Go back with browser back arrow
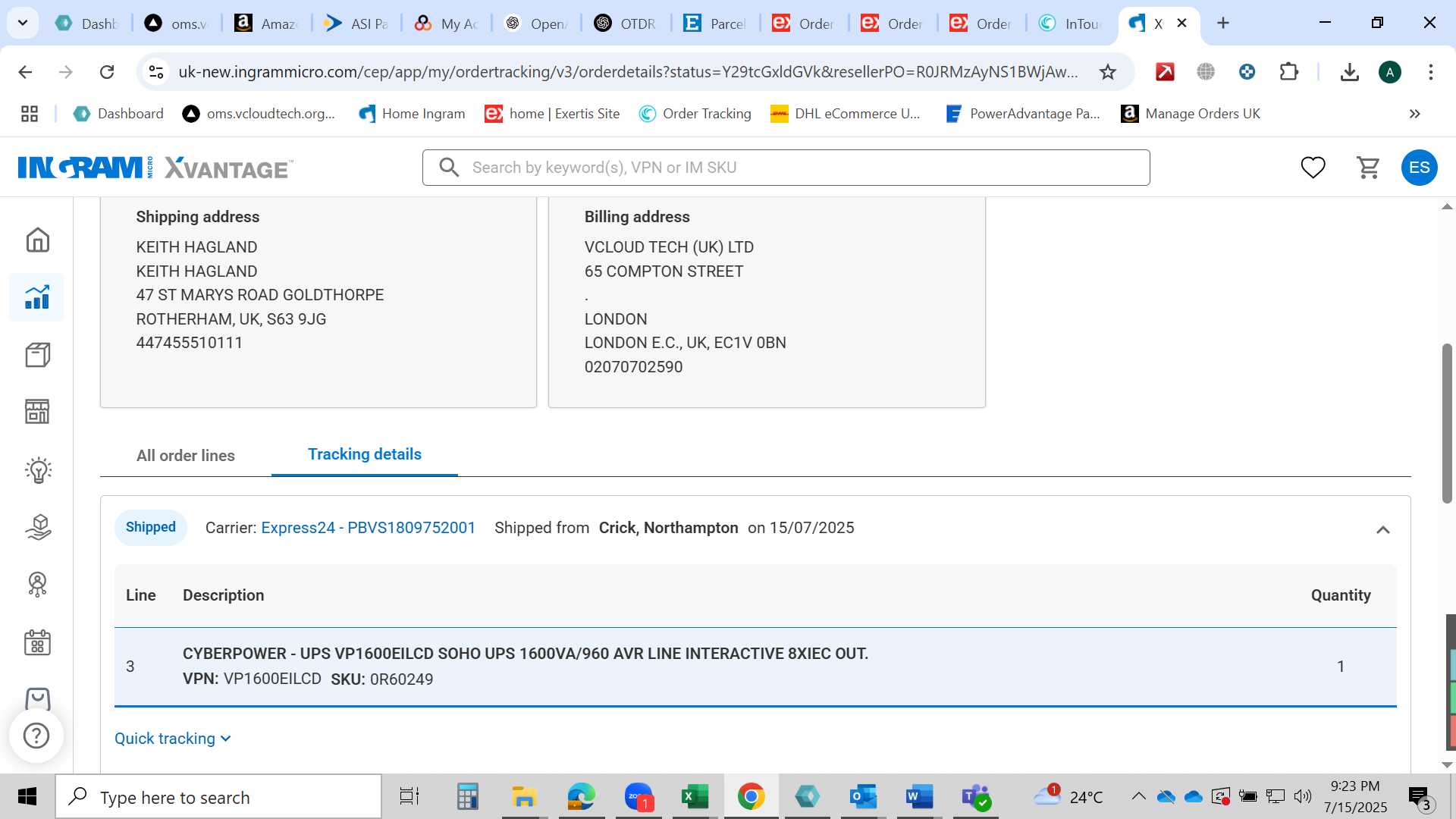This screenshot has height=819, width=1456. tap(25, 72)
